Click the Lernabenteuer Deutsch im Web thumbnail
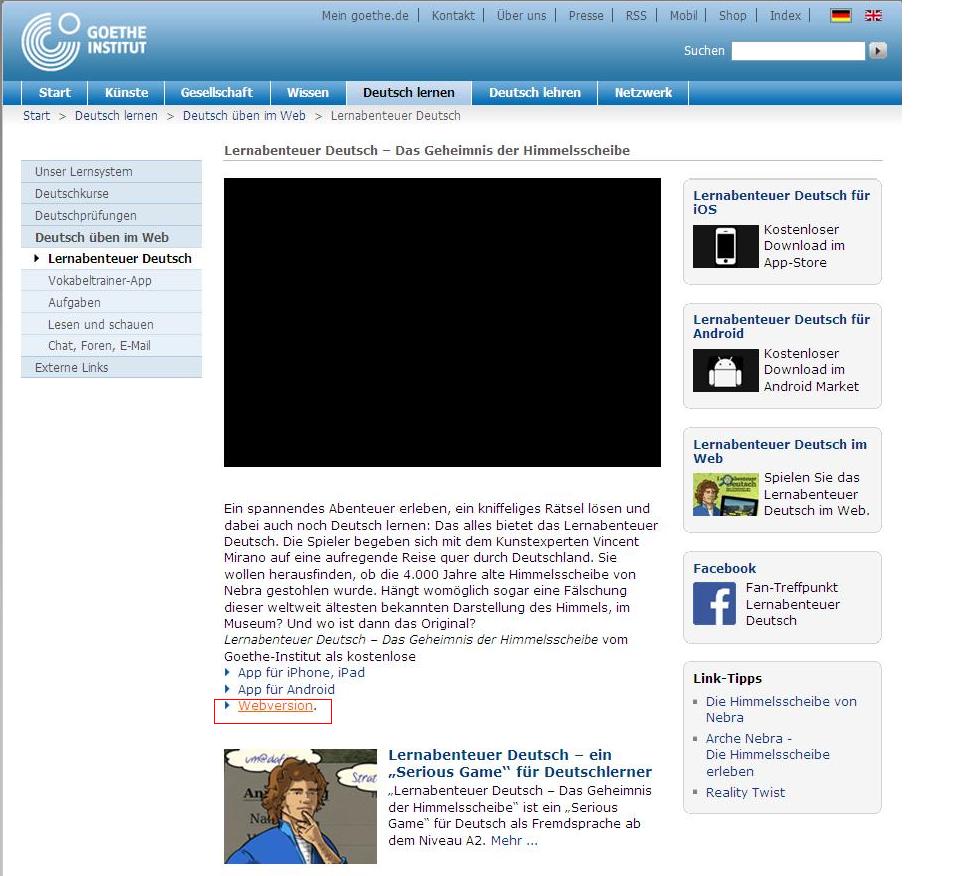960x876 pixels. coord(726,495)
